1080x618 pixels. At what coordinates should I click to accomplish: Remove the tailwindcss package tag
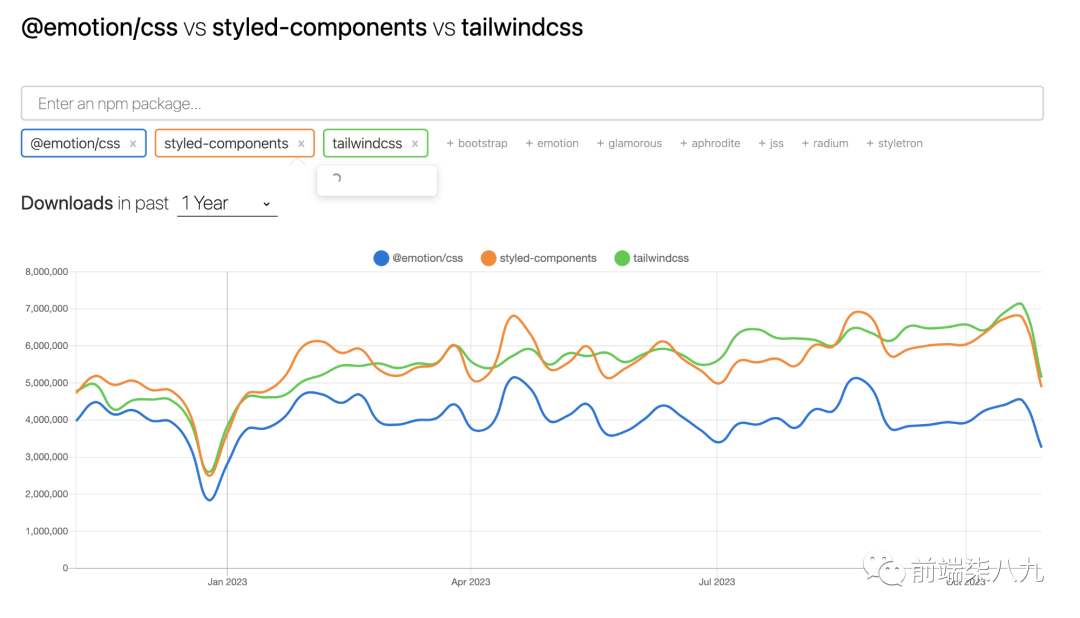[415, 144]
